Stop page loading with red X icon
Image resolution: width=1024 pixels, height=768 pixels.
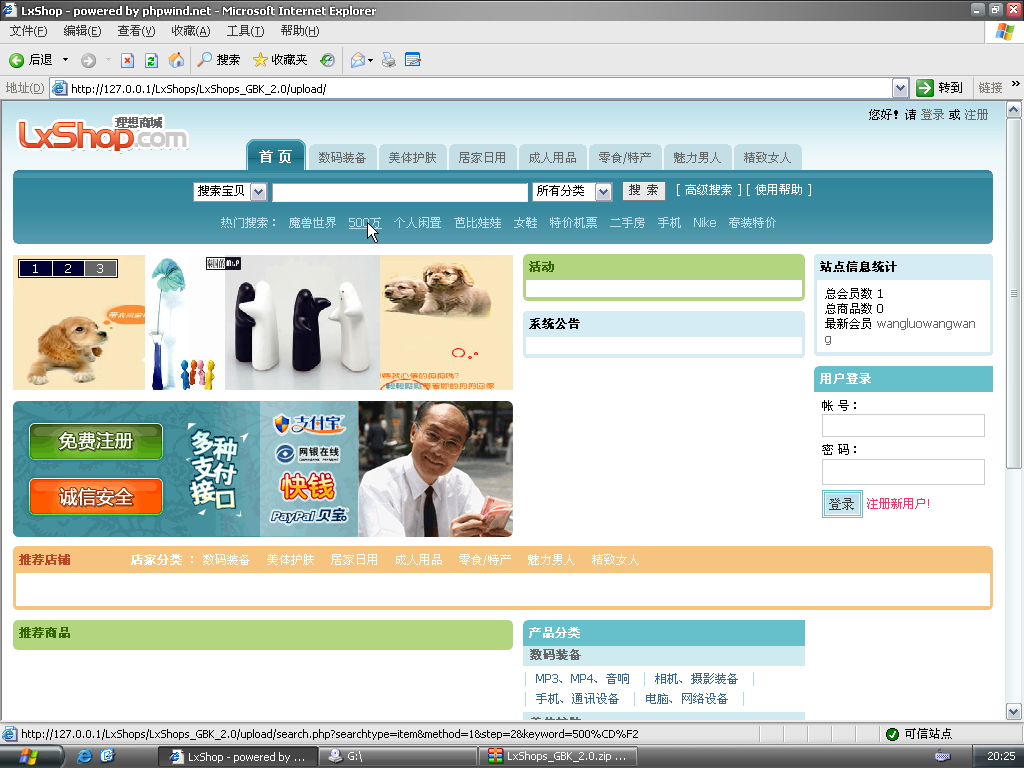[127, 60]
